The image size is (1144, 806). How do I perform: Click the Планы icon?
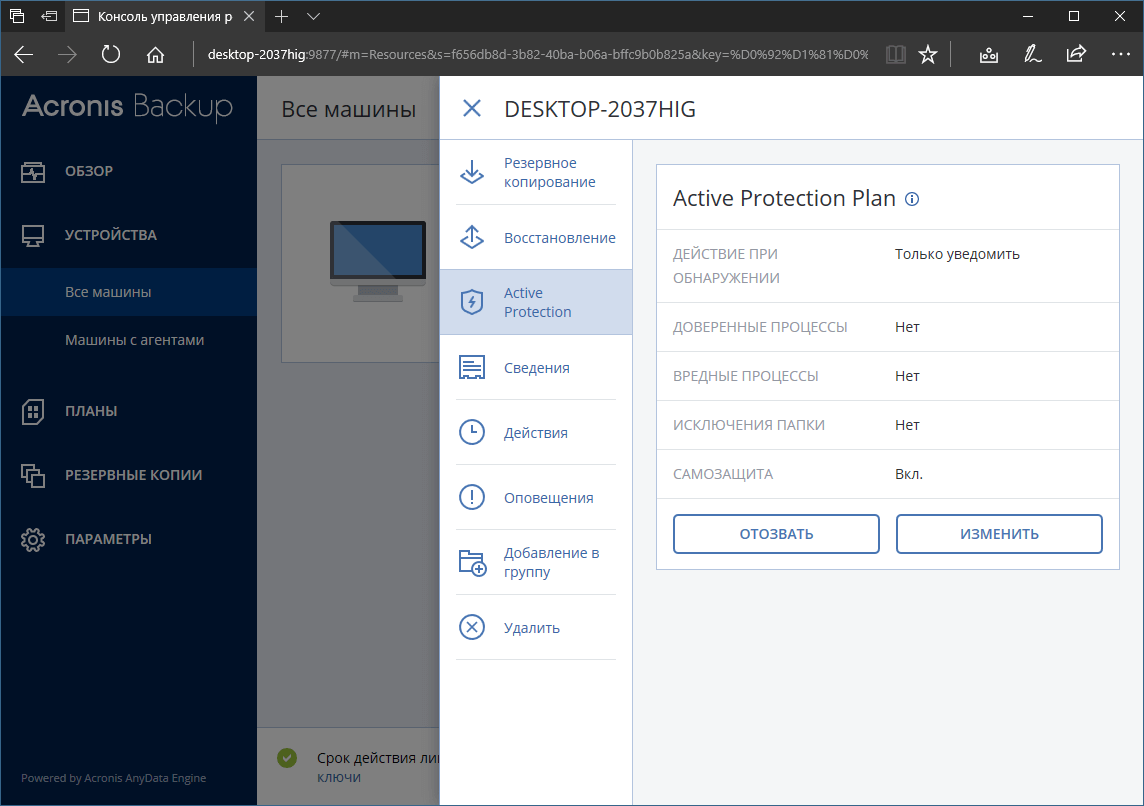pos(33,411)
